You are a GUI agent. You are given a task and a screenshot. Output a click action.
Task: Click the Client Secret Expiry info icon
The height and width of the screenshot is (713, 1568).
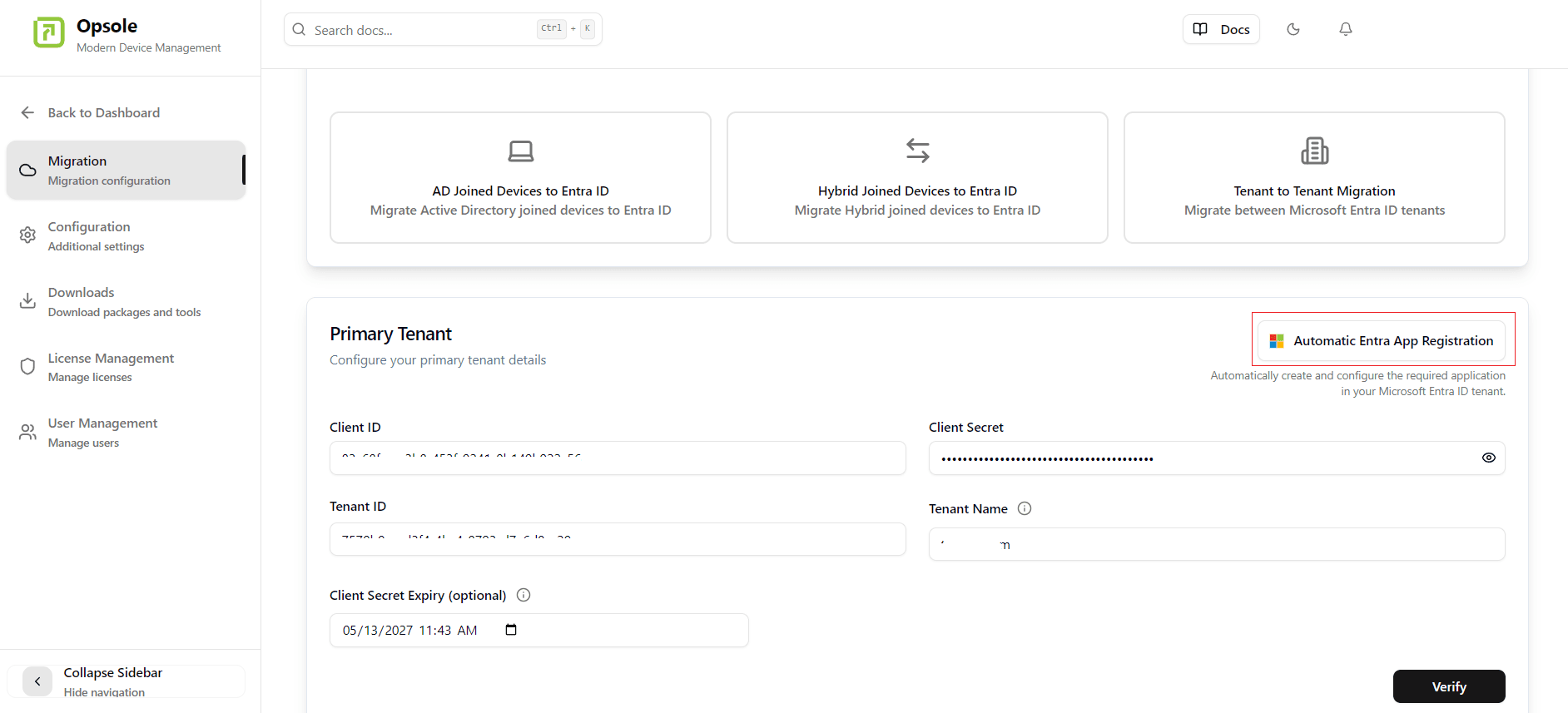523,595
